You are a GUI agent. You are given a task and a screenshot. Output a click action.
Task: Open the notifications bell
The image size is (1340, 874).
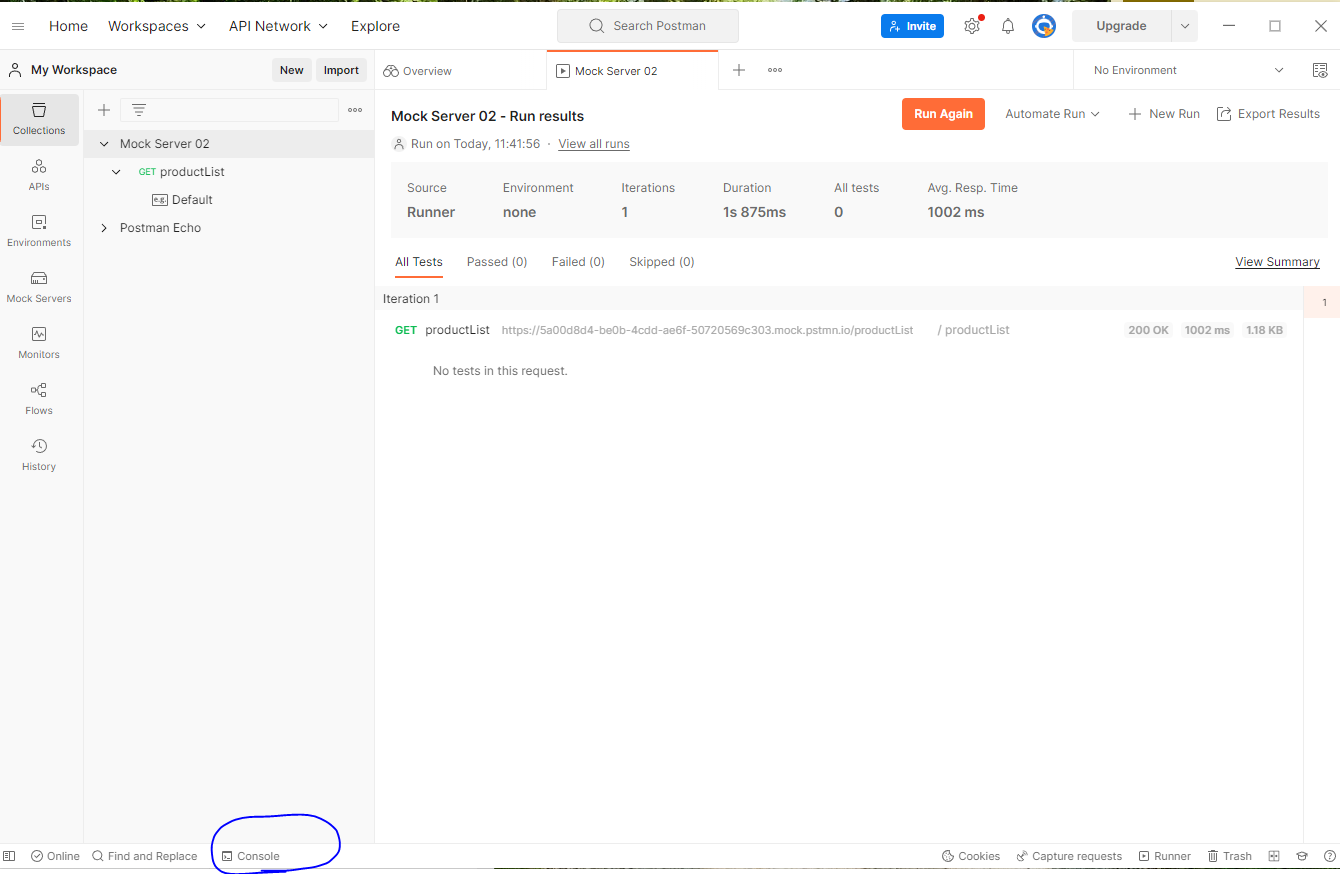tap(1008, 26)
